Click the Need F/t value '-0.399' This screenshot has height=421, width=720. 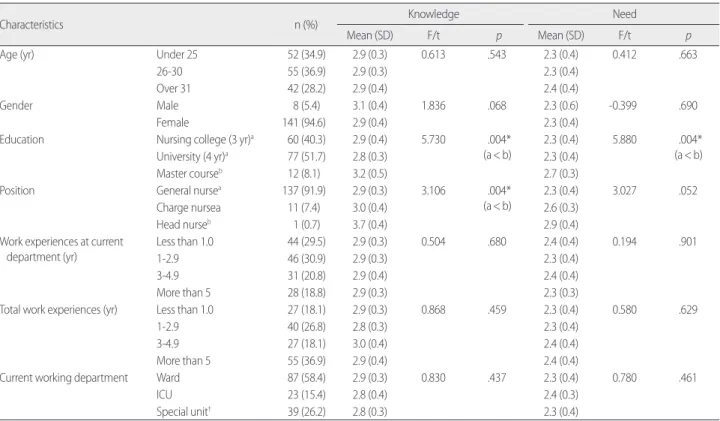coord(623,106)
